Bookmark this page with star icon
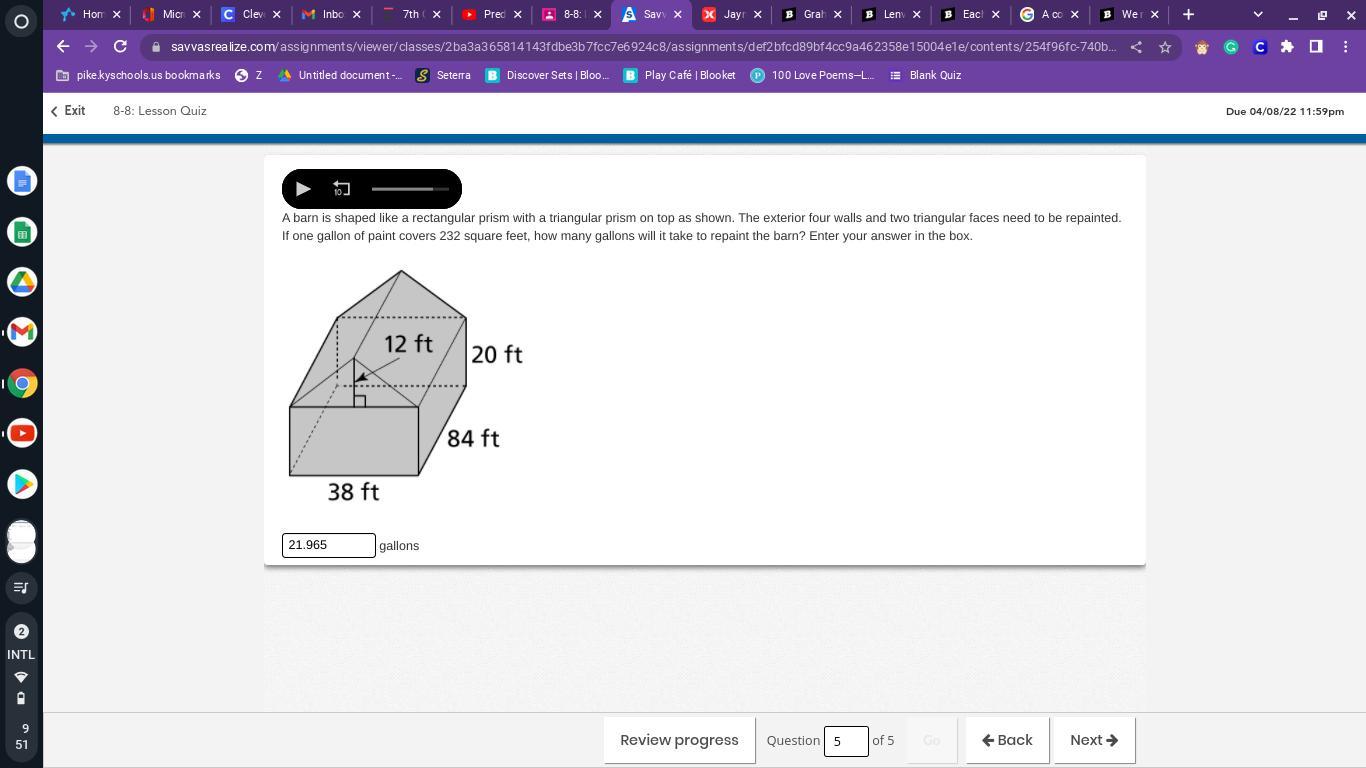 click(1165, 47)
